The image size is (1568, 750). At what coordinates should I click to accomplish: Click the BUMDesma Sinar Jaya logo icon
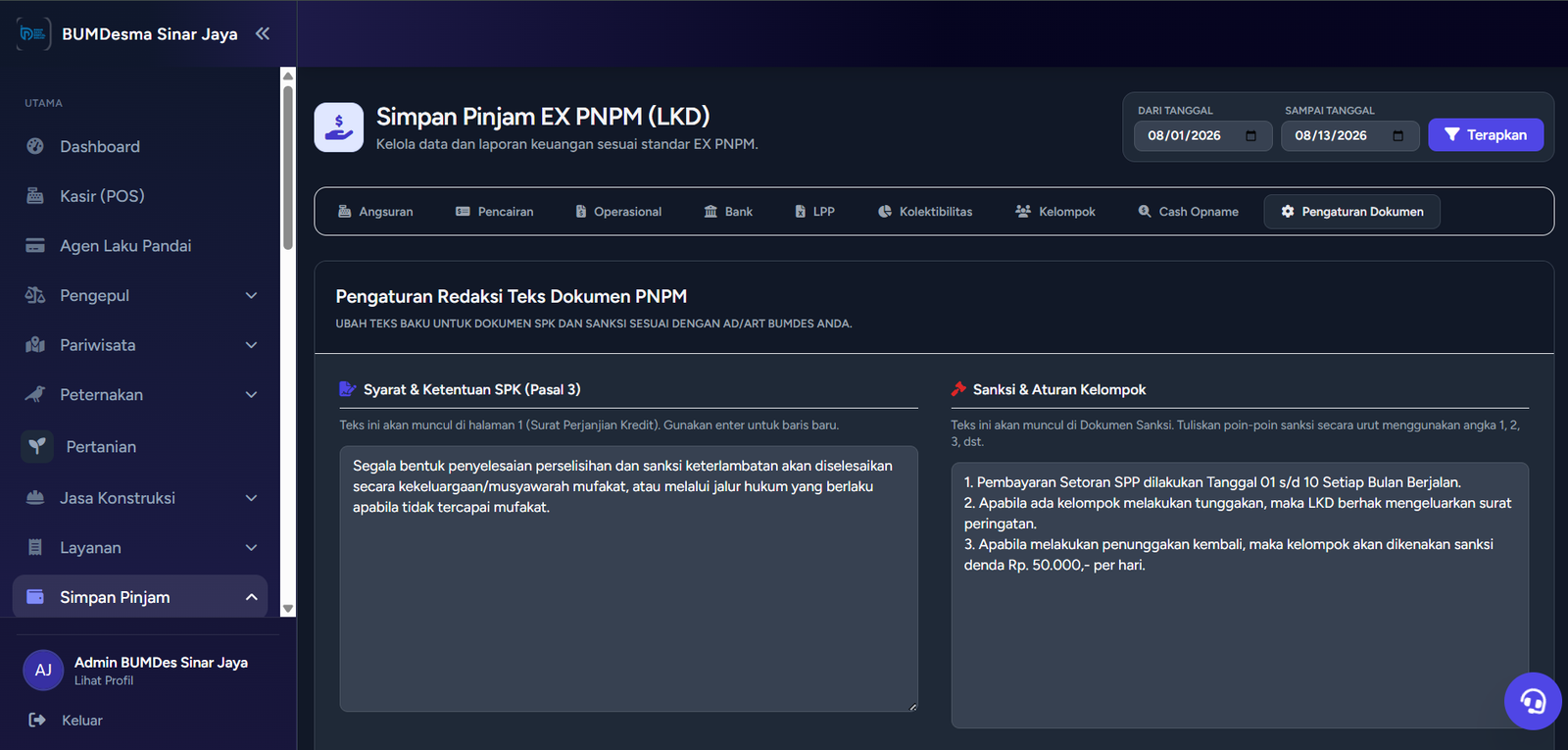tap(33, 33)
